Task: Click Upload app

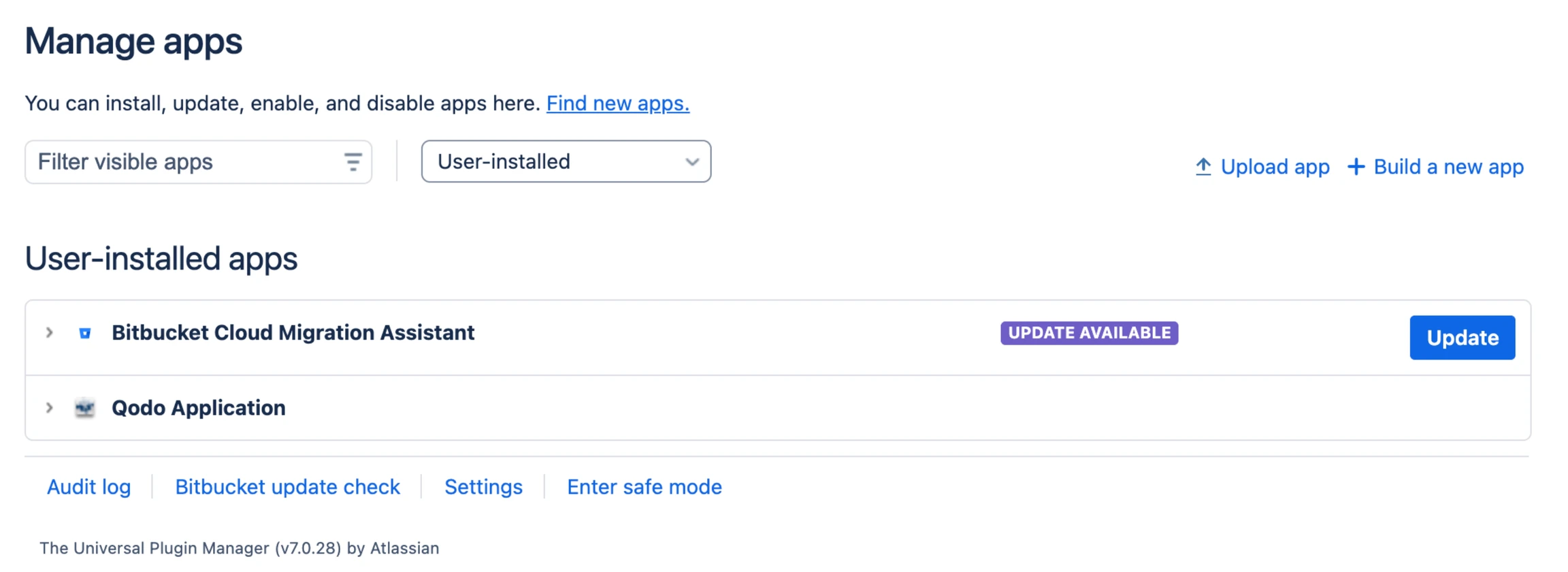Action: [1275, 167]
